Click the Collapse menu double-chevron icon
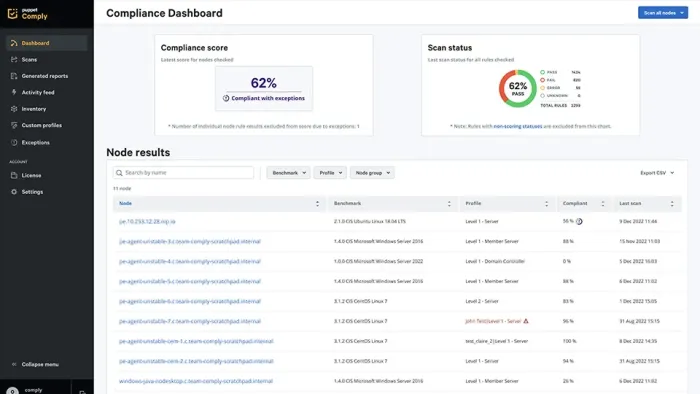The height and width of the screenshot is (394, 700). click(x=14, y=364)
